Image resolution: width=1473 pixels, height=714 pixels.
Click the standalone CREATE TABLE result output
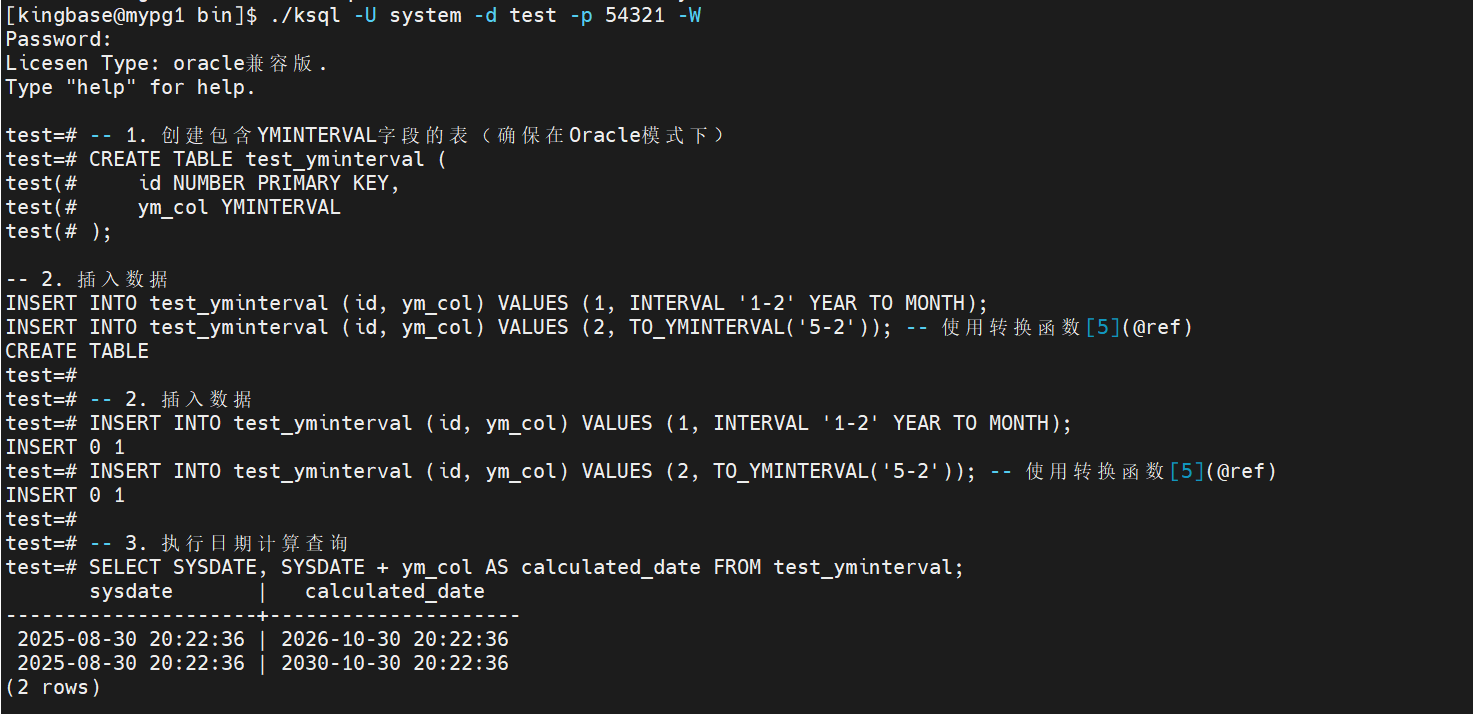77,351
